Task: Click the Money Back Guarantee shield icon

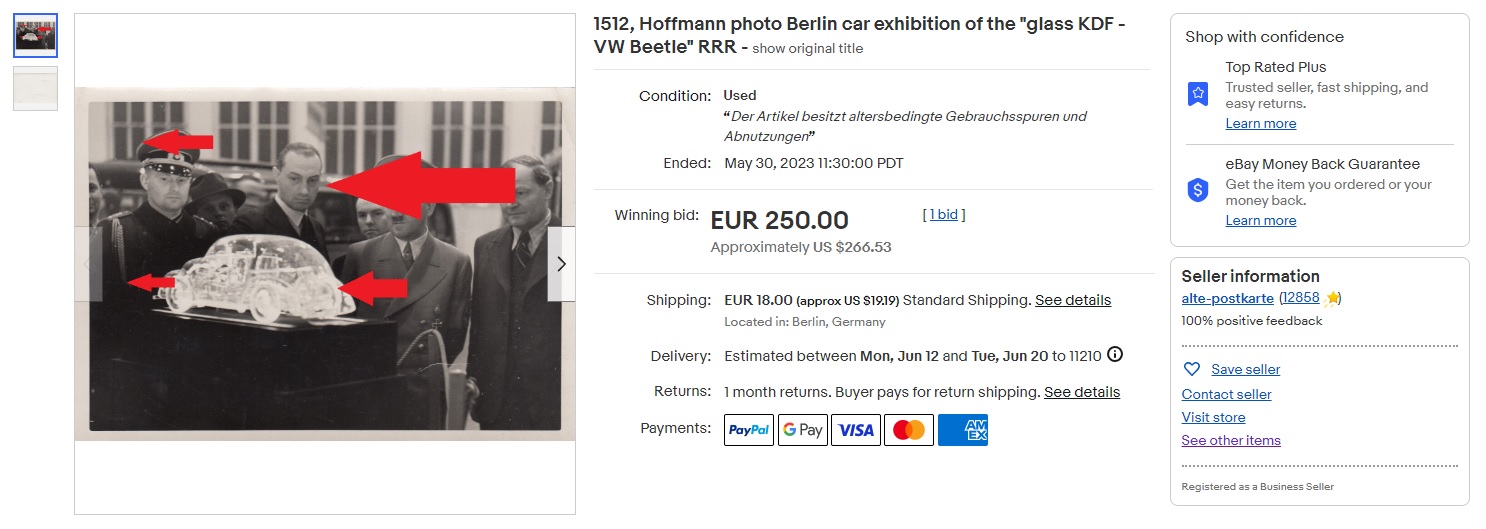Action: click(1198, 190)
